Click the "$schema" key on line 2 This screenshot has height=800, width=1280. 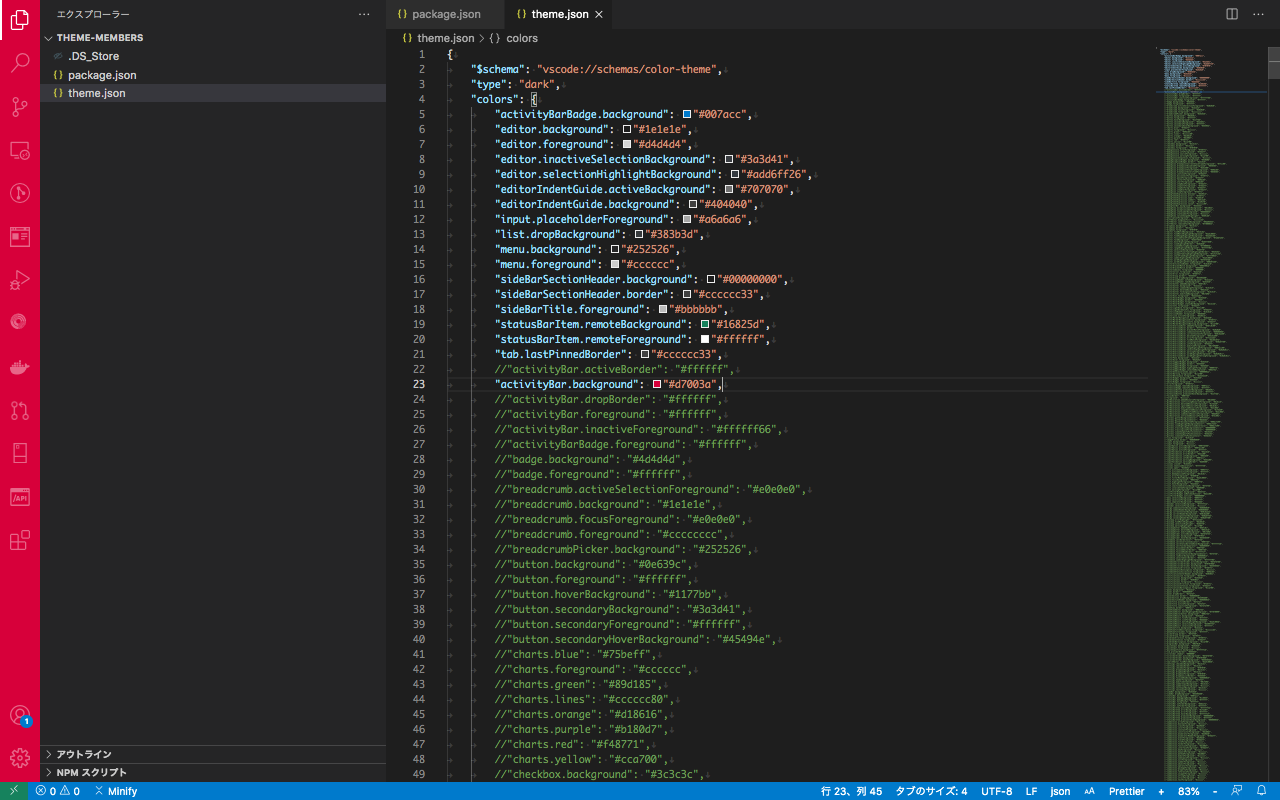498,69
